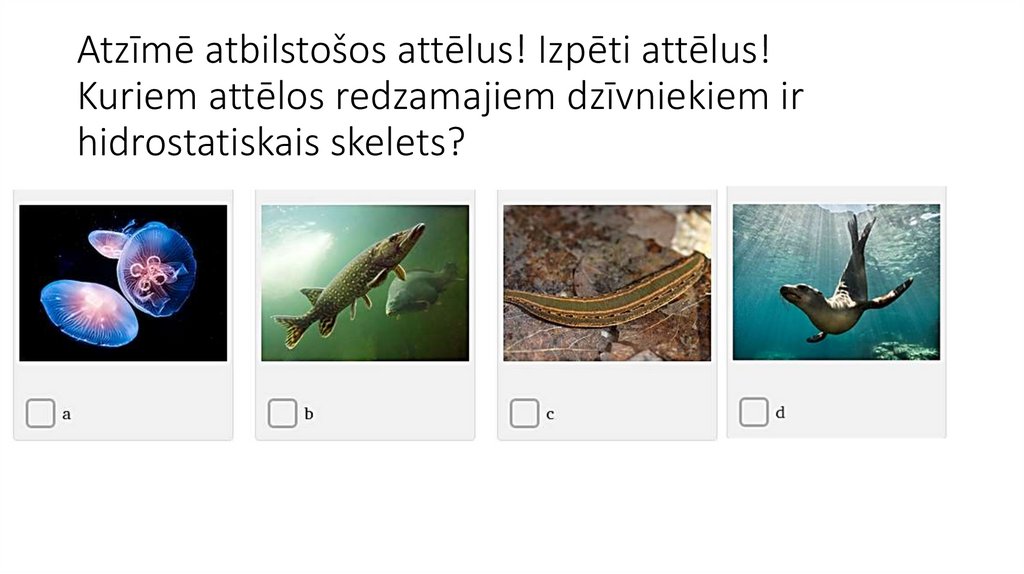
Task: Click the grey card area right of label c
Action: coord(633,413)
